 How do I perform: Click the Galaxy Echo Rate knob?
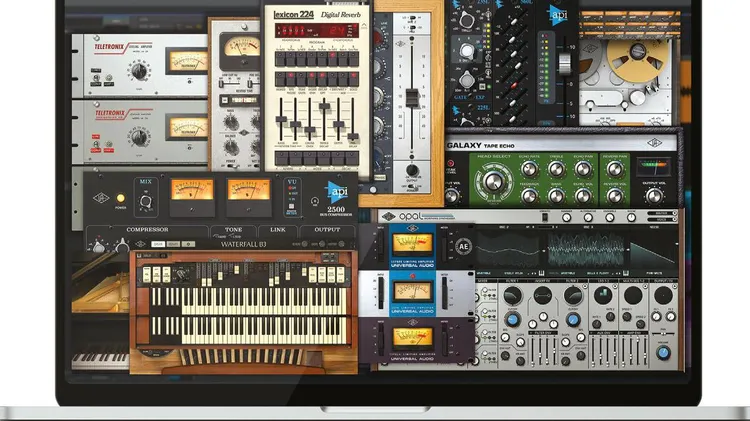[529, 169]
